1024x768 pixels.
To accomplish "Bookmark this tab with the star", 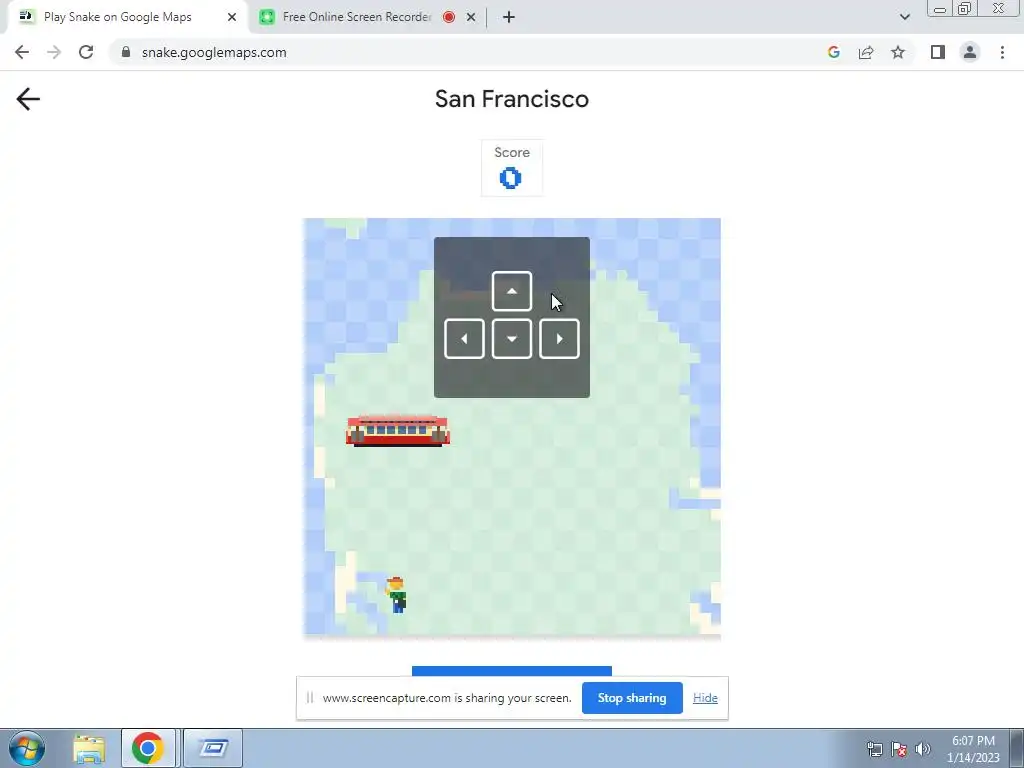I will tap(898, 52).
